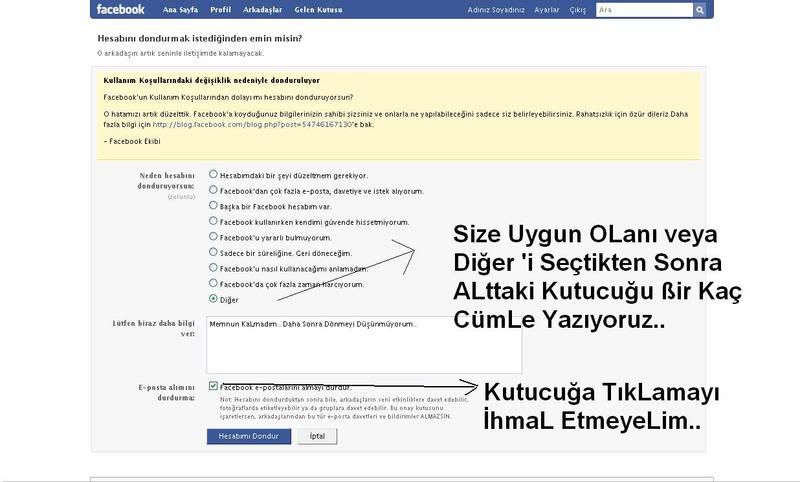Click Çıkış to log out
The image size is (800, 482).
578,10
